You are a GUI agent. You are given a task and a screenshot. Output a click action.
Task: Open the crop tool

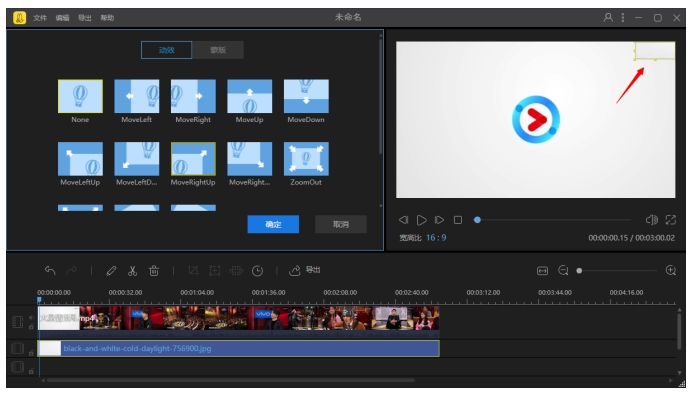[x=193, y=271]
